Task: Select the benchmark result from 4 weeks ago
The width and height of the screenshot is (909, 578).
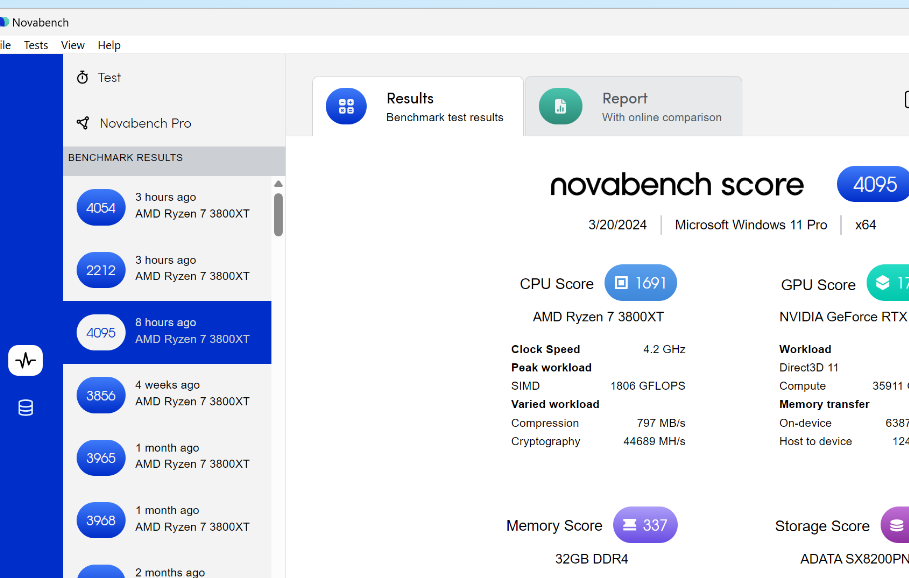Action: click(167, 394)
